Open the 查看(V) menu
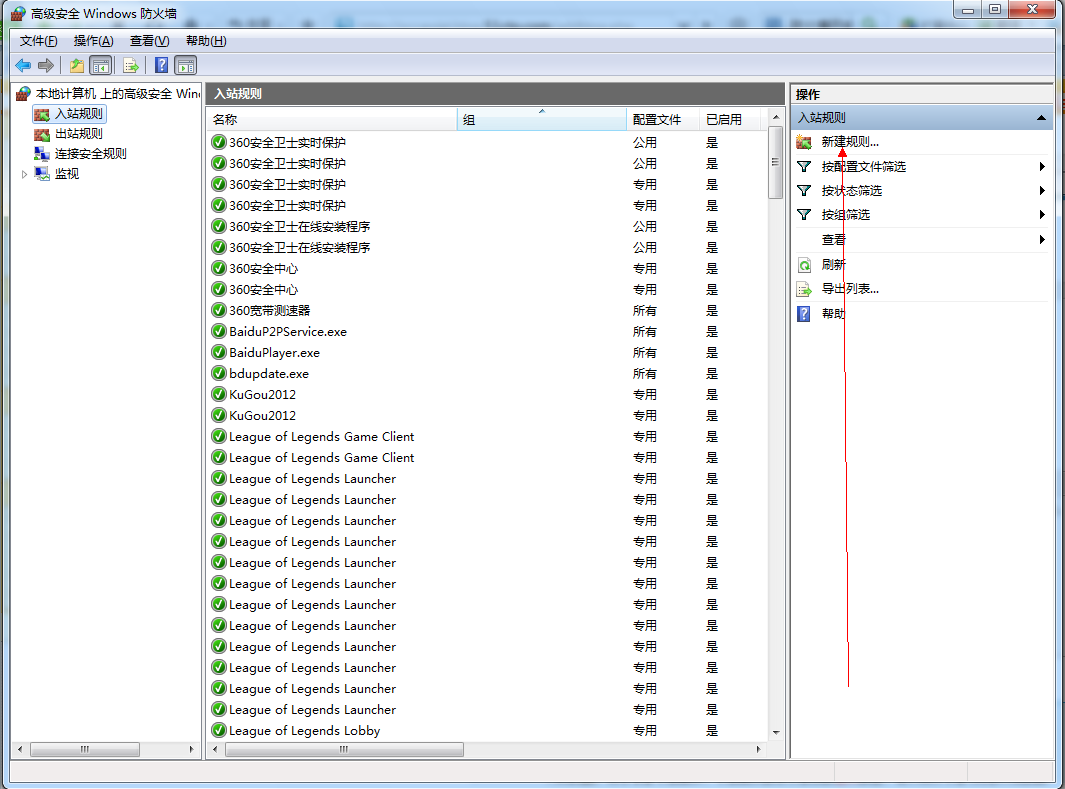Screen dimensions: 1065x789 point(149,41)
